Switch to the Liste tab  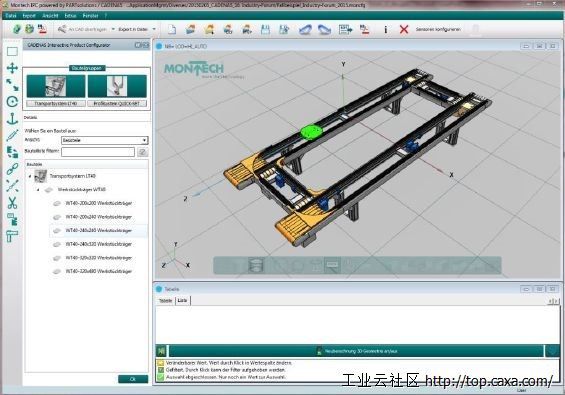coord(182,300)
